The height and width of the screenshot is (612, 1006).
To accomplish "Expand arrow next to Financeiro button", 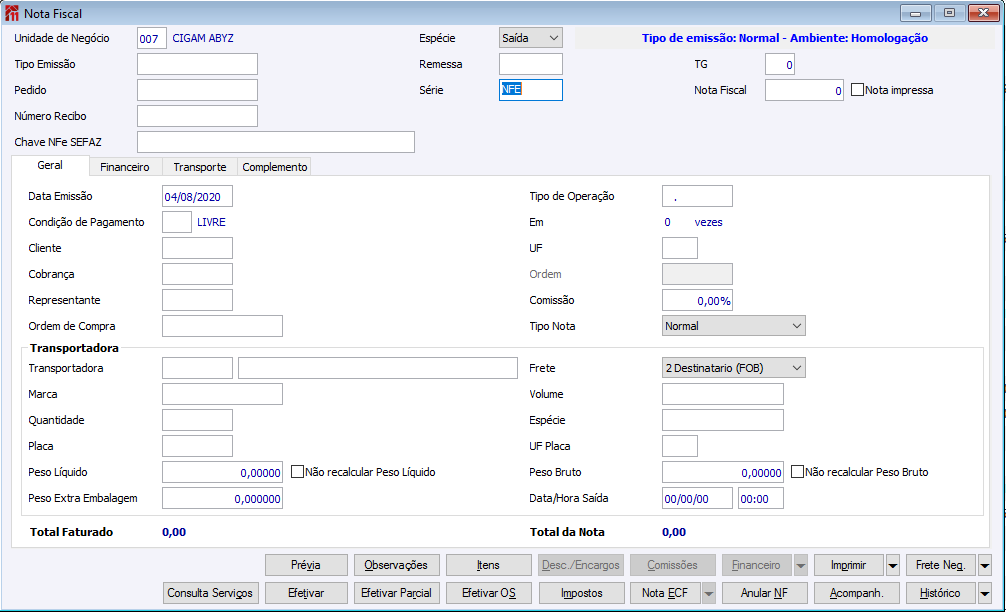I will click(801, 565).
